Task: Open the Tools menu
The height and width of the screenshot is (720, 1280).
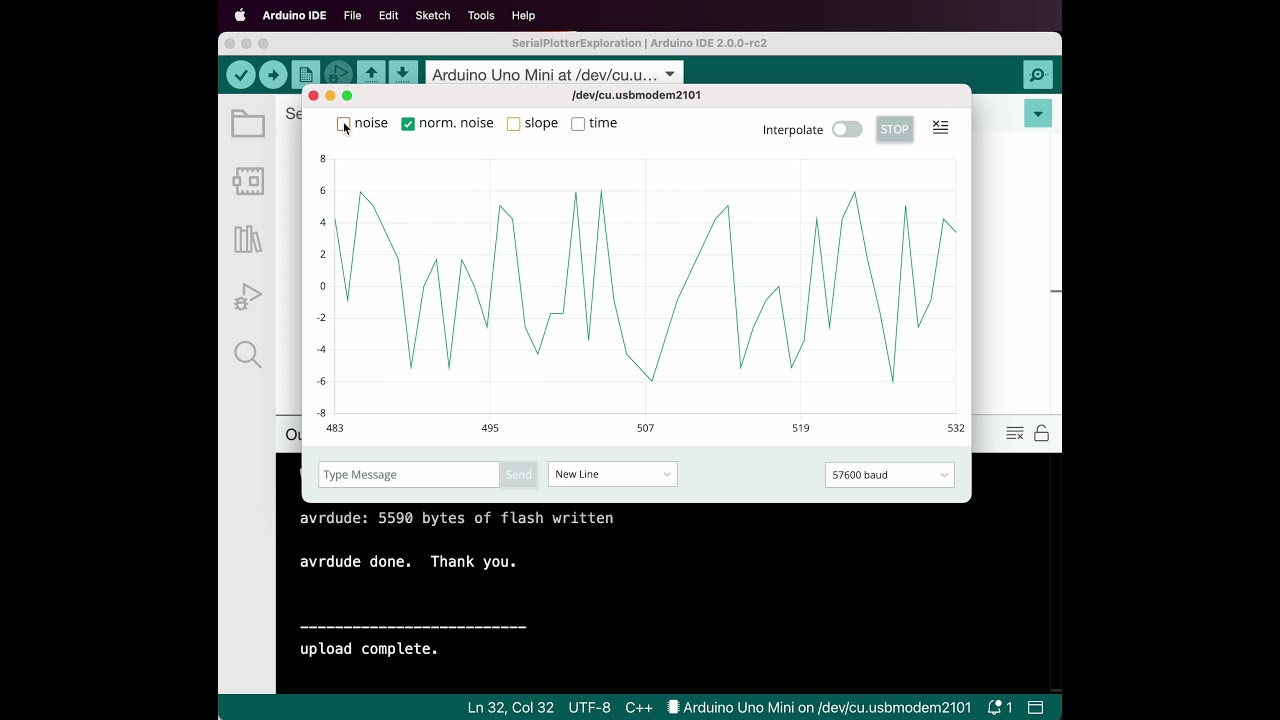Action: click(x=481, y=15)
